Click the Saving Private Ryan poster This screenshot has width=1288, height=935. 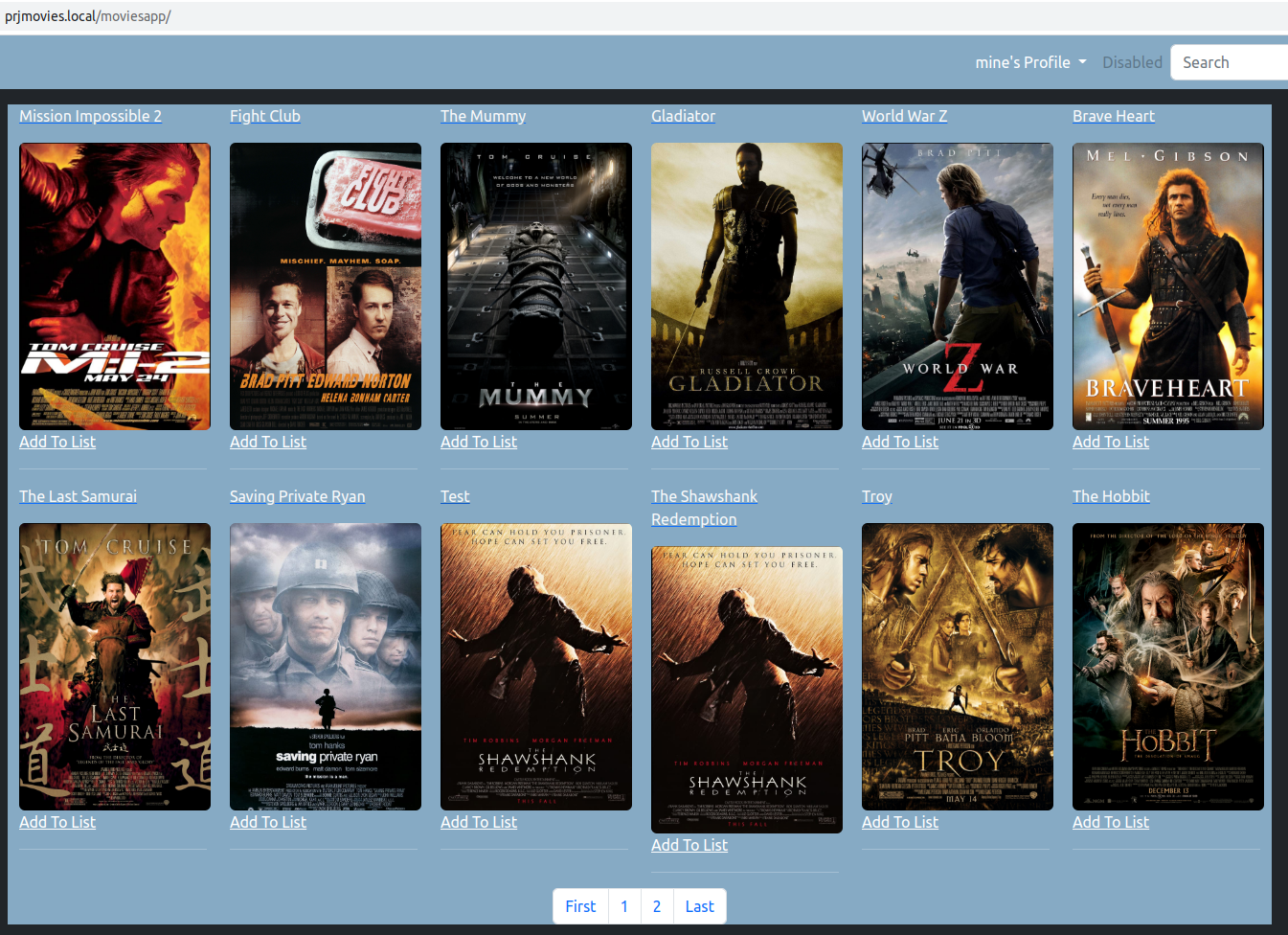point(326,667)
